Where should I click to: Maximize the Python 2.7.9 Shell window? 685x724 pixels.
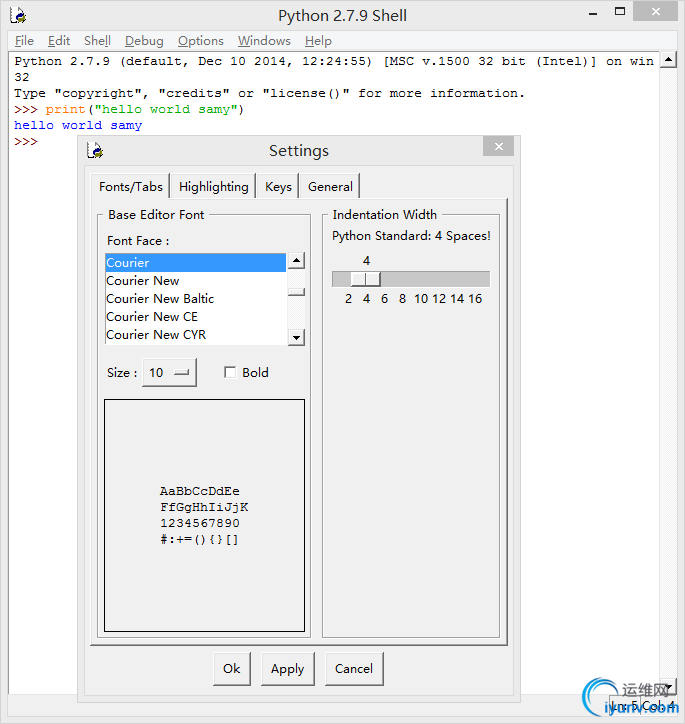click(620, 12)
